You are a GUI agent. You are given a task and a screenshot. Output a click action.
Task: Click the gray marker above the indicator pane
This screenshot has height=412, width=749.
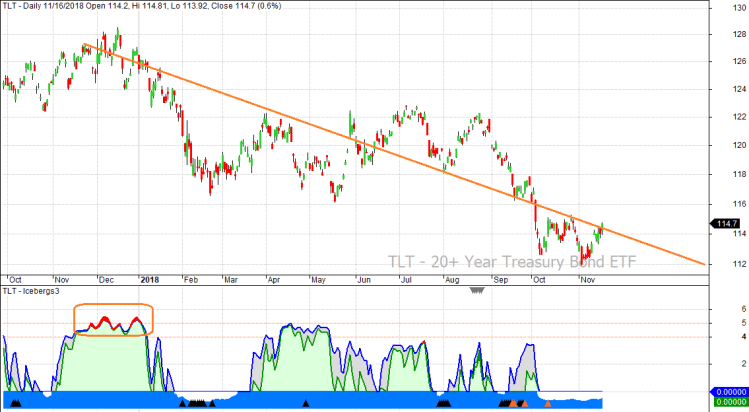point(476,291)
